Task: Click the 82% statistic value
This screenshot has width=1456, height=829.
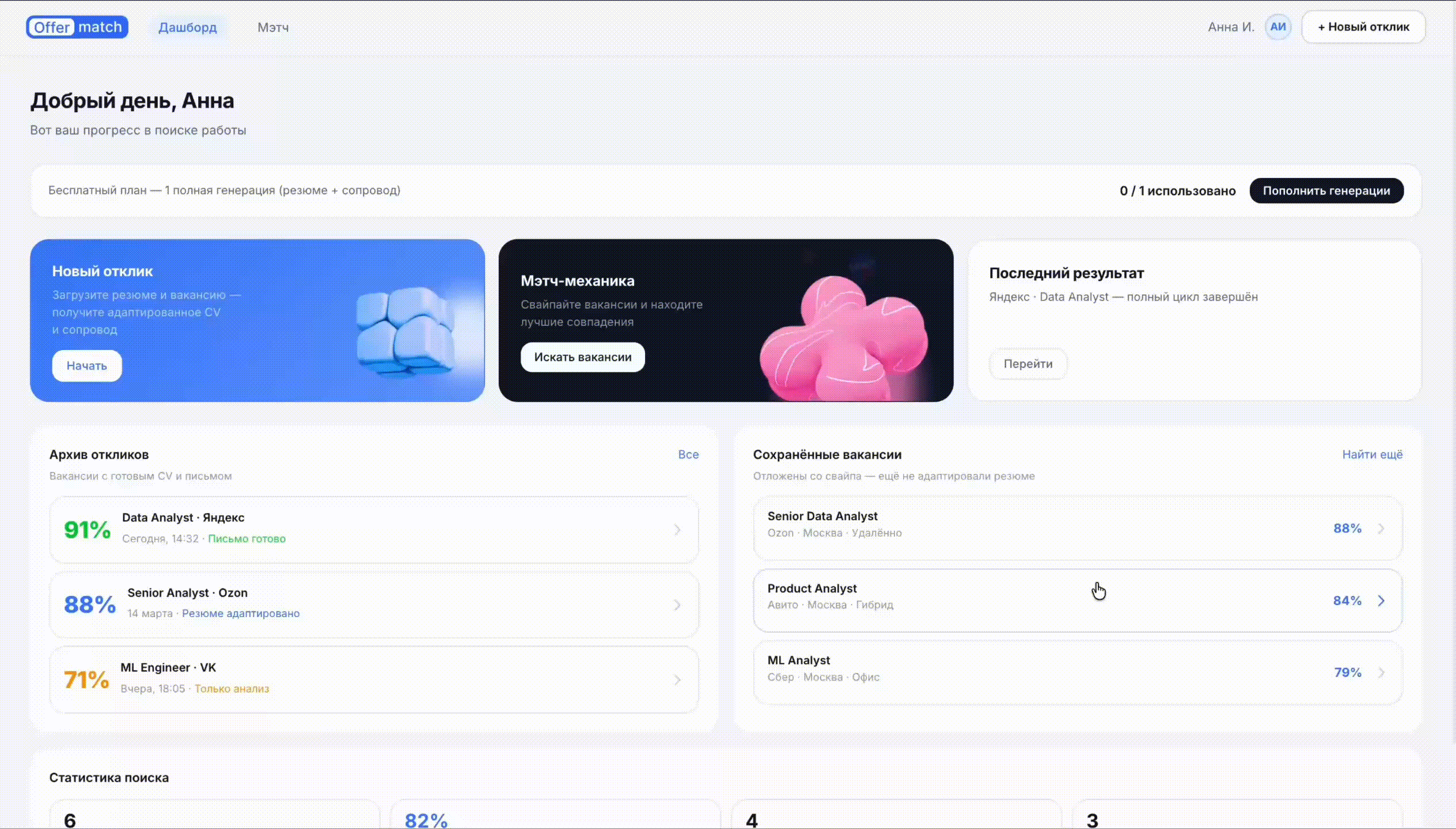Action: coord(426,820)
